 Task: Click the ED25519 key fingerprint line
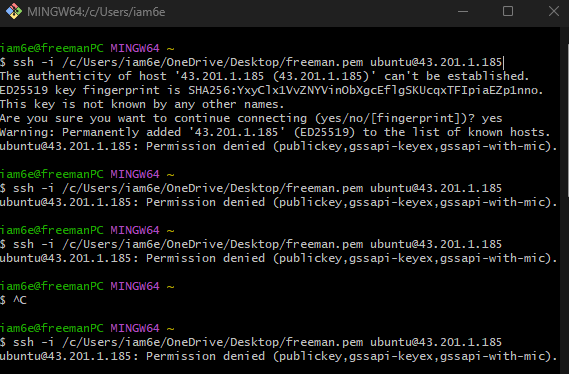click(x=271, y=90)
